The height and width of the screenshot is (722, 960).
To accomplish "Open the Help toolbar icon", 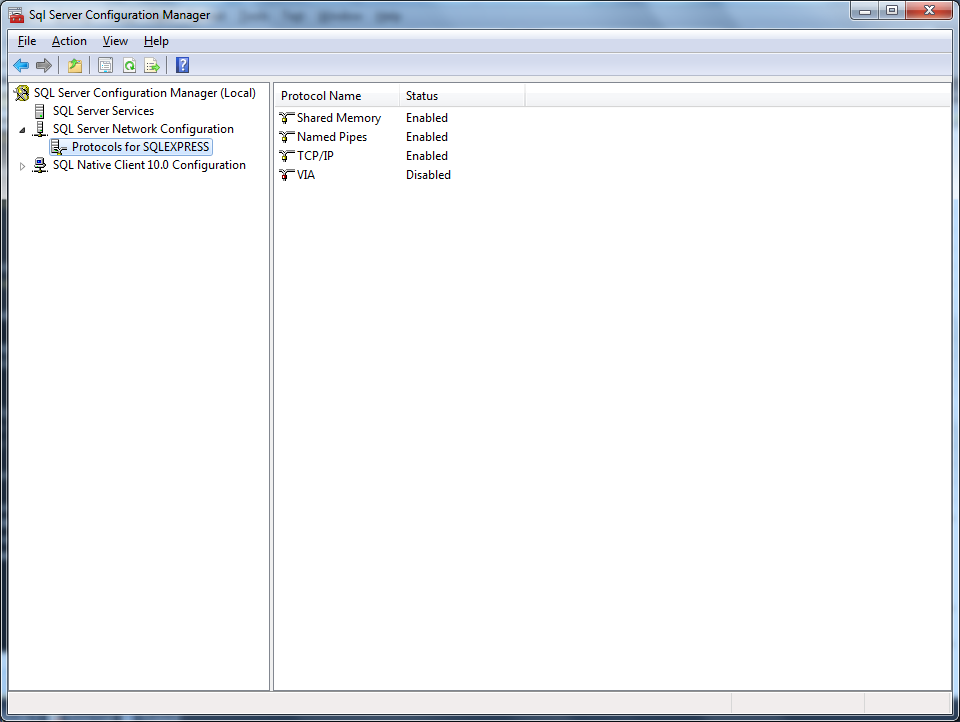I will (182, 66).
